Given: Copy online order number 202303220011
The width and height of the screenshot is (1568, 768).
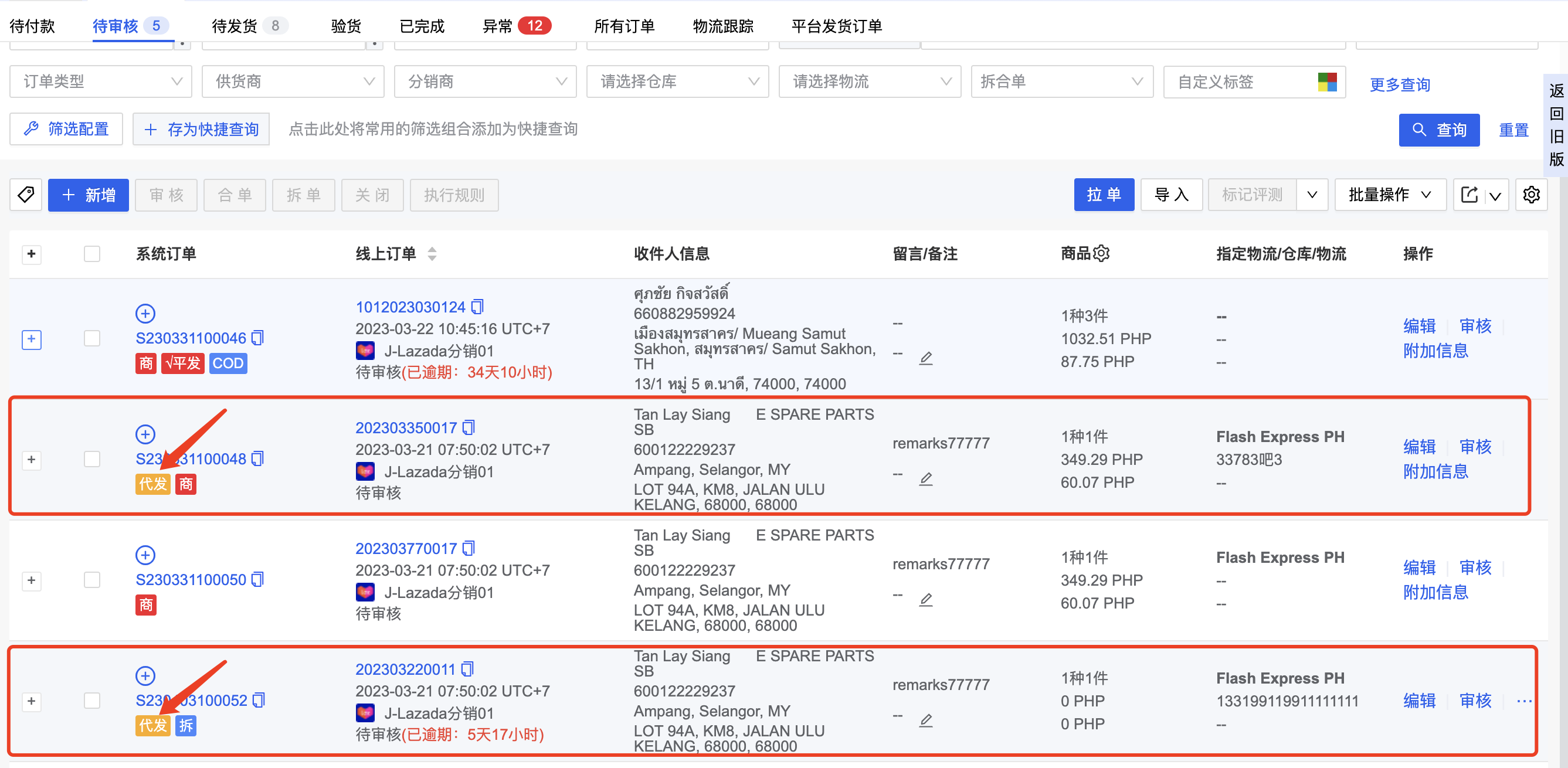Looking at the screenshot, I should click(467, 669).
